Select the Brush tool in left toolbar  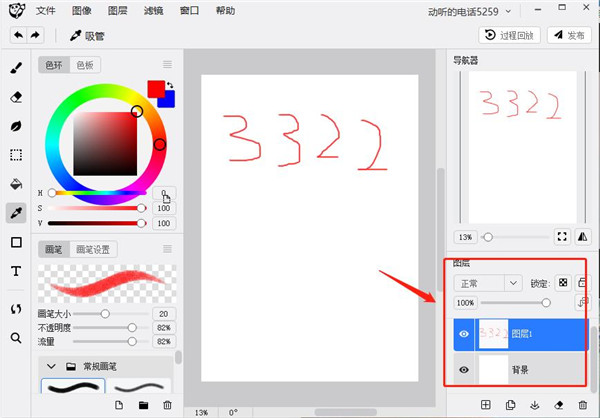click(x=16, y=68)
